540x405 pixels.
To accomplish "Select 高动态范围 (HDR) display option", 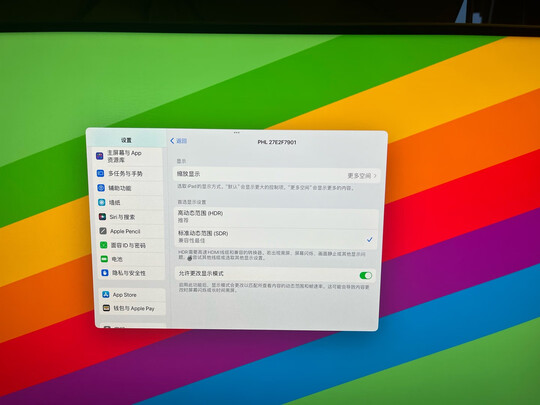I will click(x=277, y=217).
